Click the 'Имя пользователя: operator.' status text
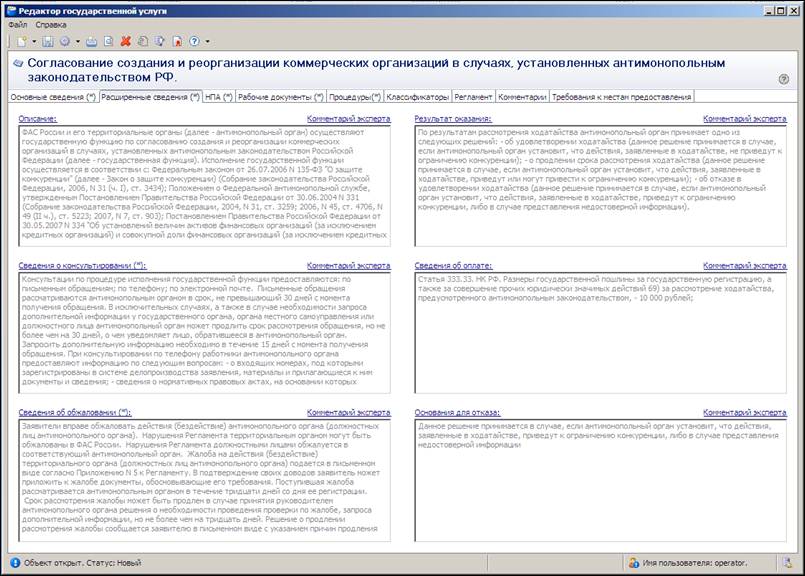Image resolution: width=805 pixels, height=576 pixels. [x=695, y=563]
